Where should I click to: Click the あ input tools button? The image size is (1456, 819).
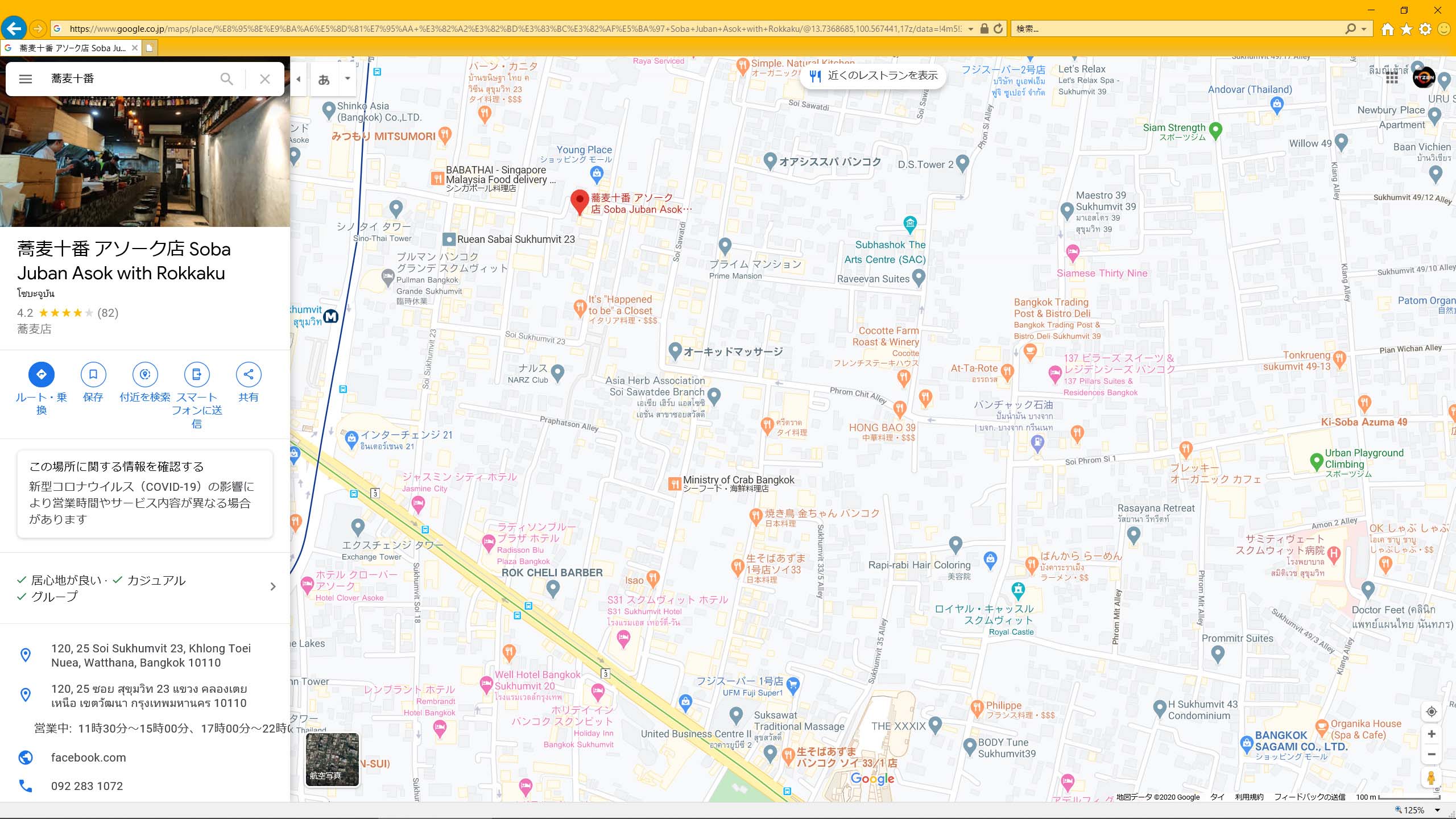point(324,80)
